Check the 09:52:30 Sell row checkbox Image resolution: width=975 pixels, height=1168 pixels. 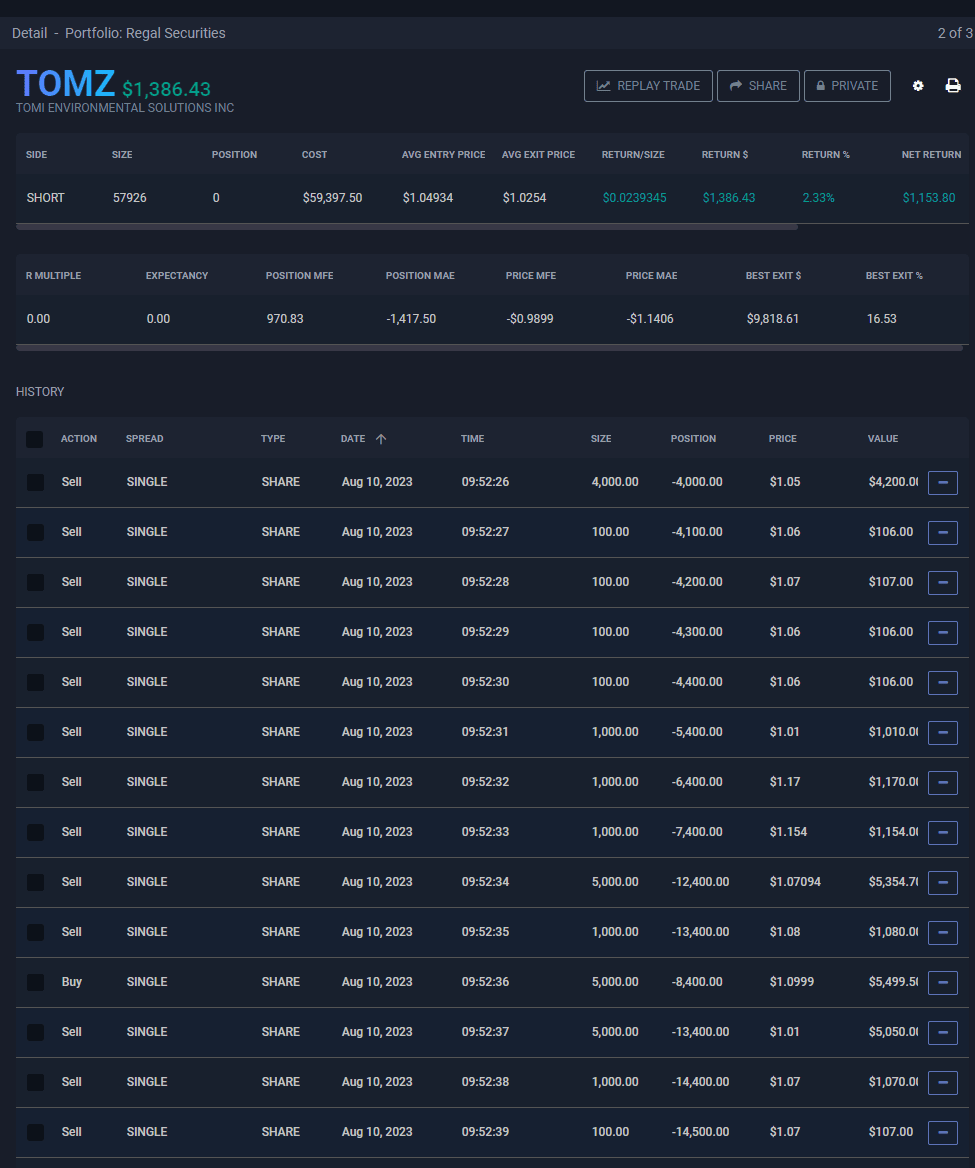(35, 682)
